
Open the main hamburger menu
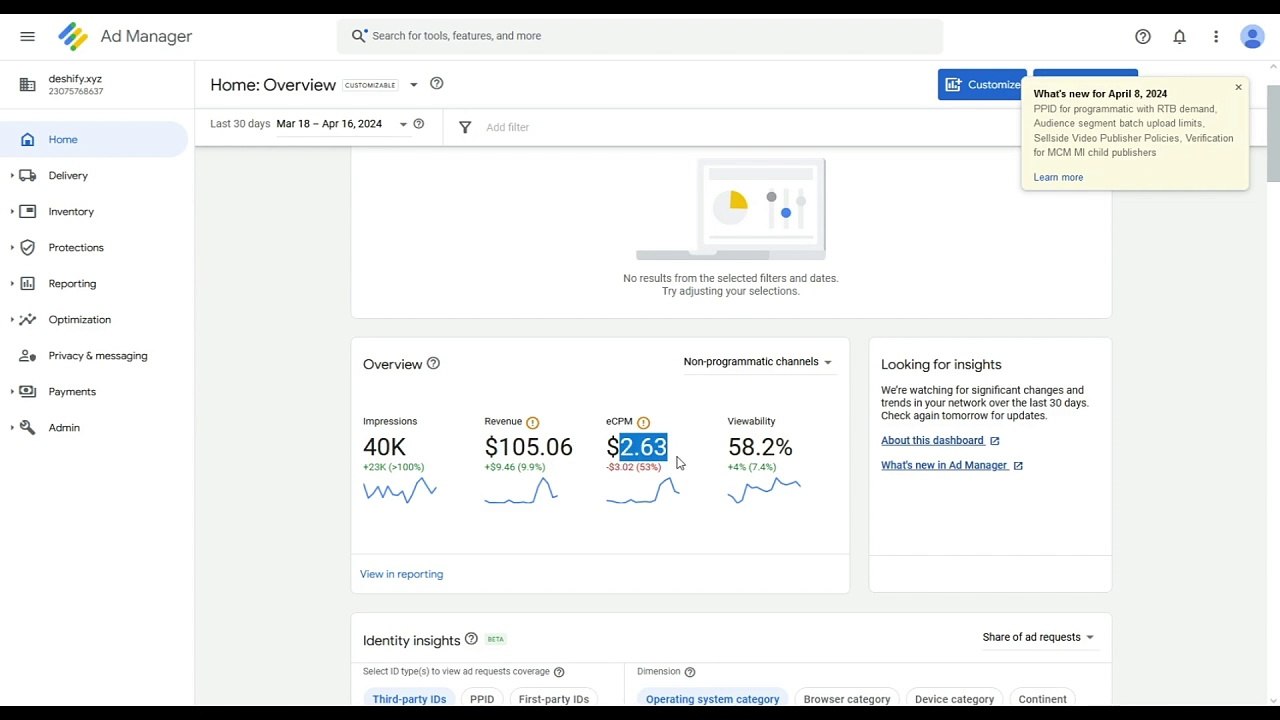click(27, 36)
